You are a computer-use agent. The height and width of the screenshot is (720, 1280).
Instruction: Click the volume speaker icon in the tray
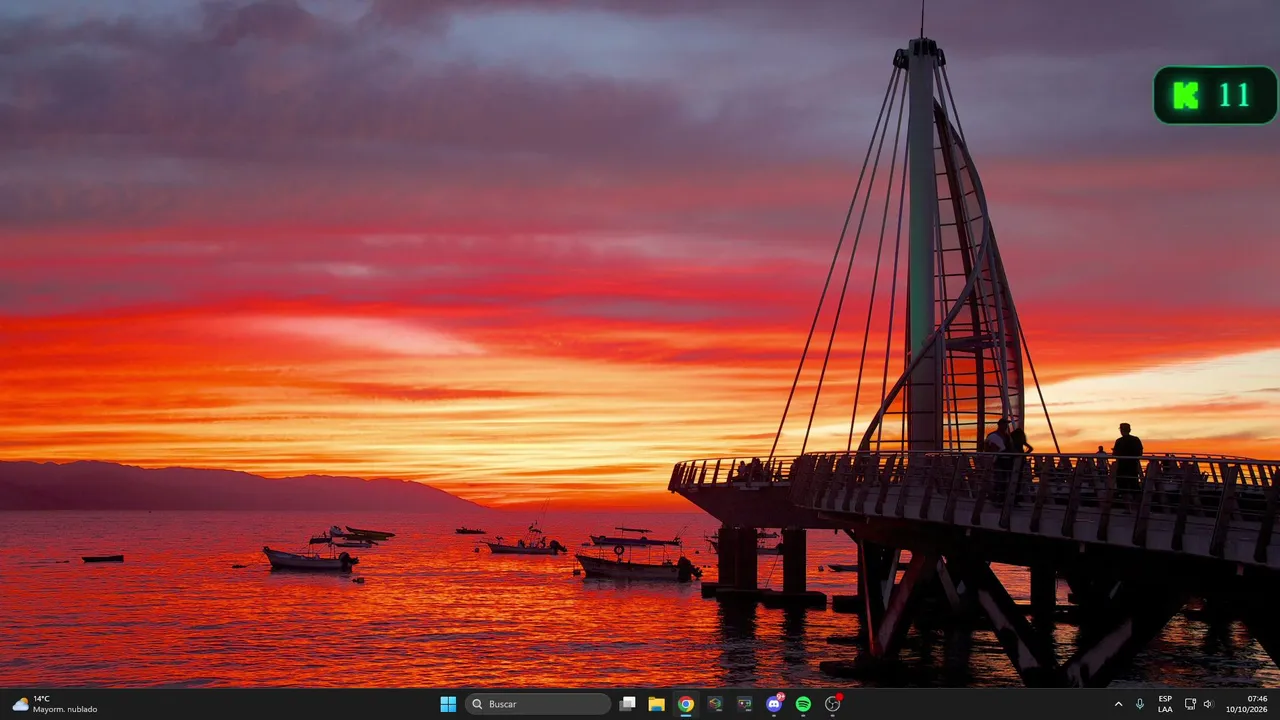pyautogui.click(x=1208, y=704)
